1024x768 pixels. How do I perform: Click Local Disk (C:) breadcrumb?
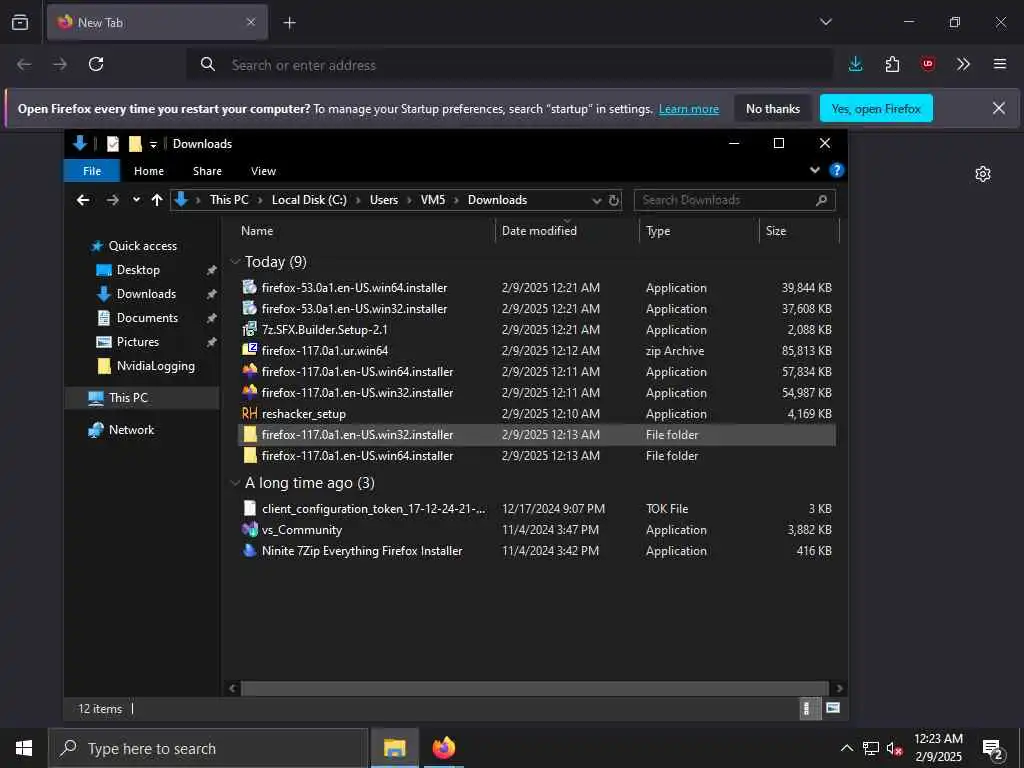309,200
